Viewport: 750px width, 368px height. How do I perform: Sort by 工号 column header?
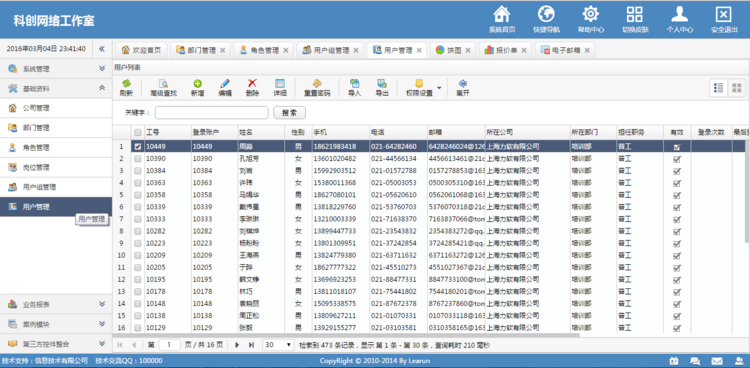pyautogui.click(x=167, y=133)
